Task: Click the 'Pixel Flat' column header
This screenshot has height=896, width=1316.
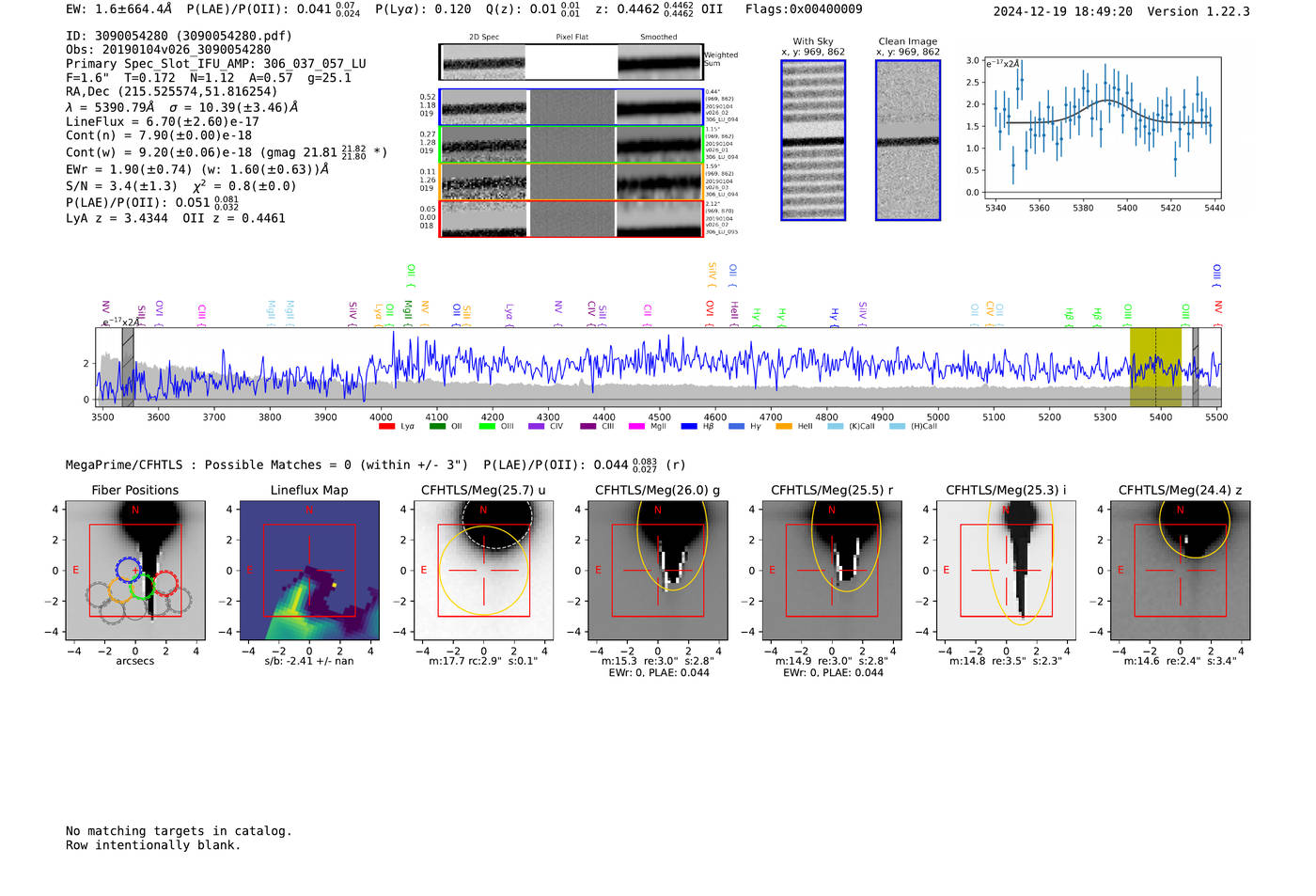Action: pyautogui.click(x=572, y=38)
